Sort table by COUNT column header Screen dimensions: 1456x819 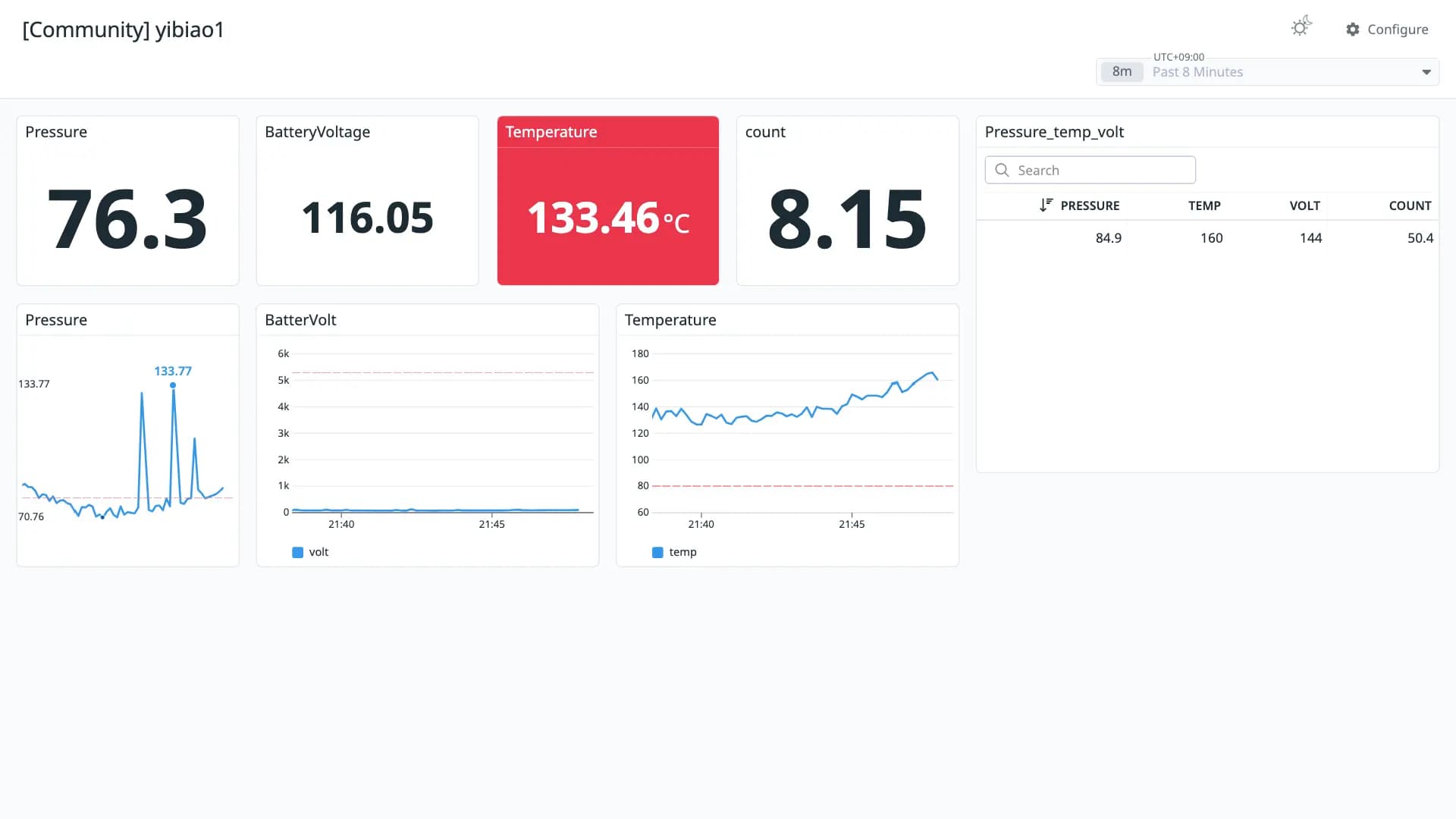click(1410, 206)
